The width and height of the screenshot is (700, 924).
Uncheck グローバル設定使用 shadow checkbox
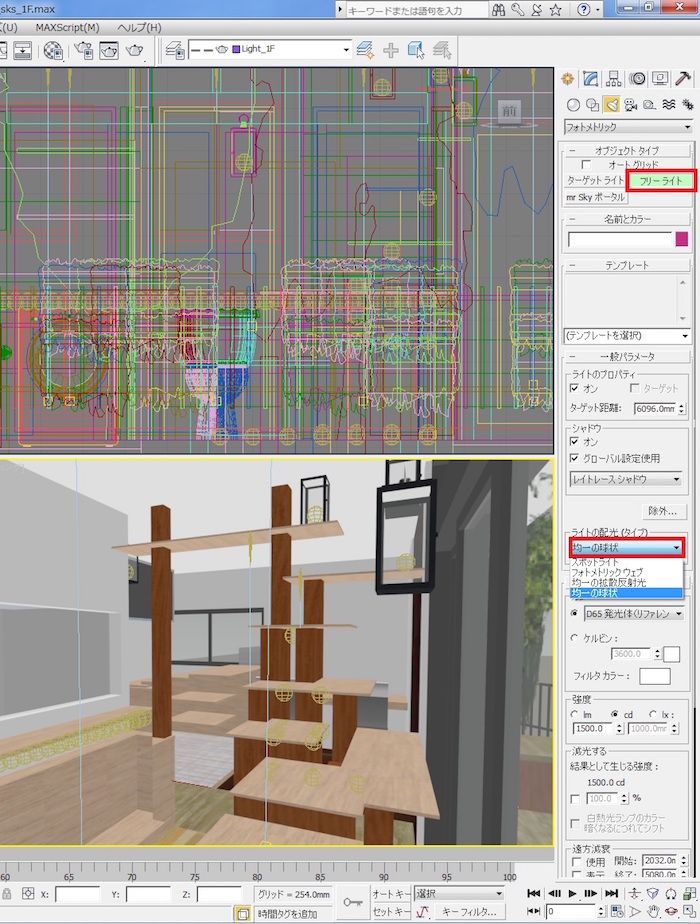click(x=574, y=458)
